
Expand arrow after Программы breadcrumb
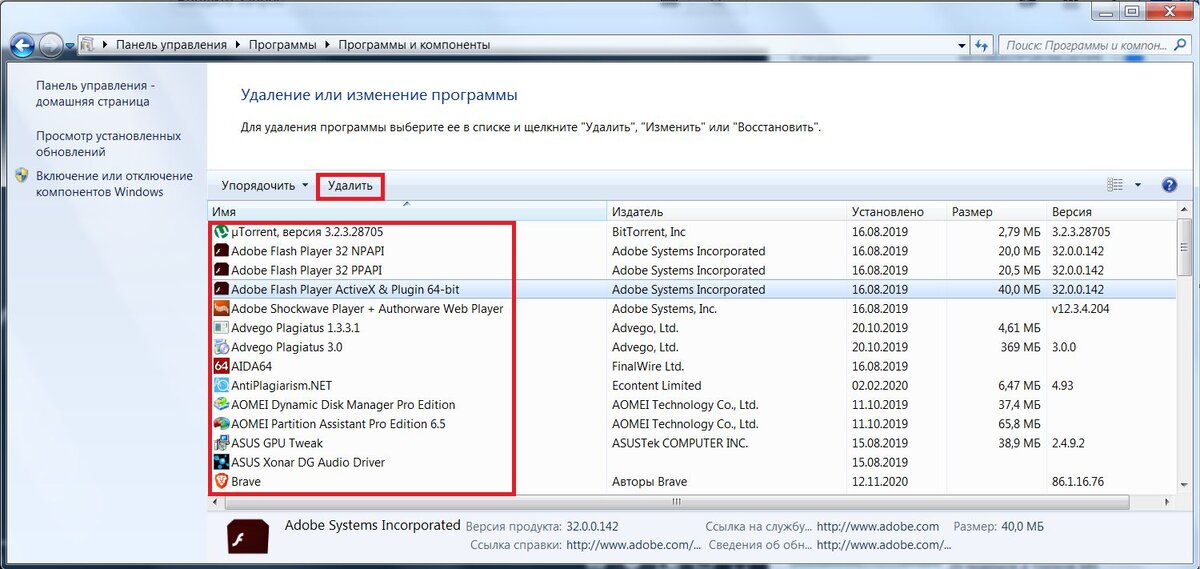click(x=326, y=45)
